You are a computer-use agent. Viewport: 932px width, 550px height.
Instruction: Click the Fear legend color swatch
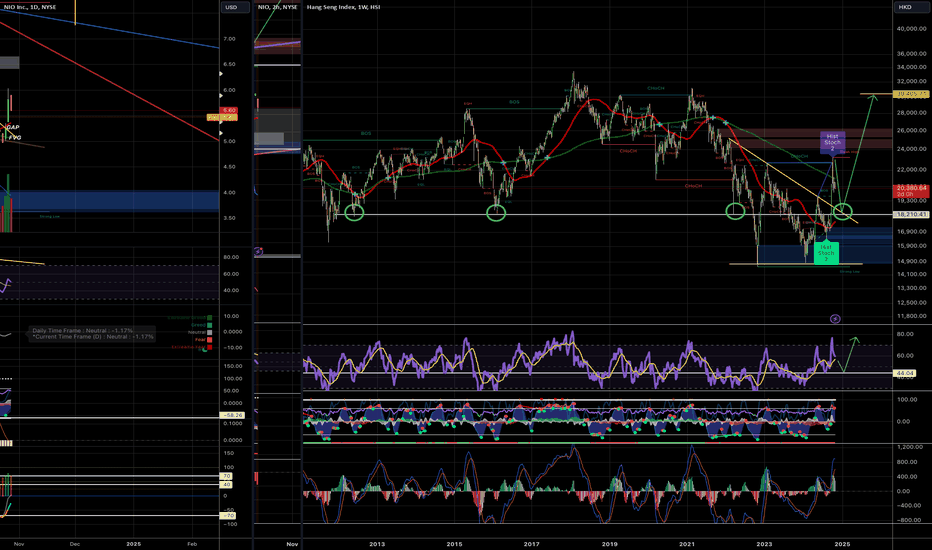tap(209, 340)
